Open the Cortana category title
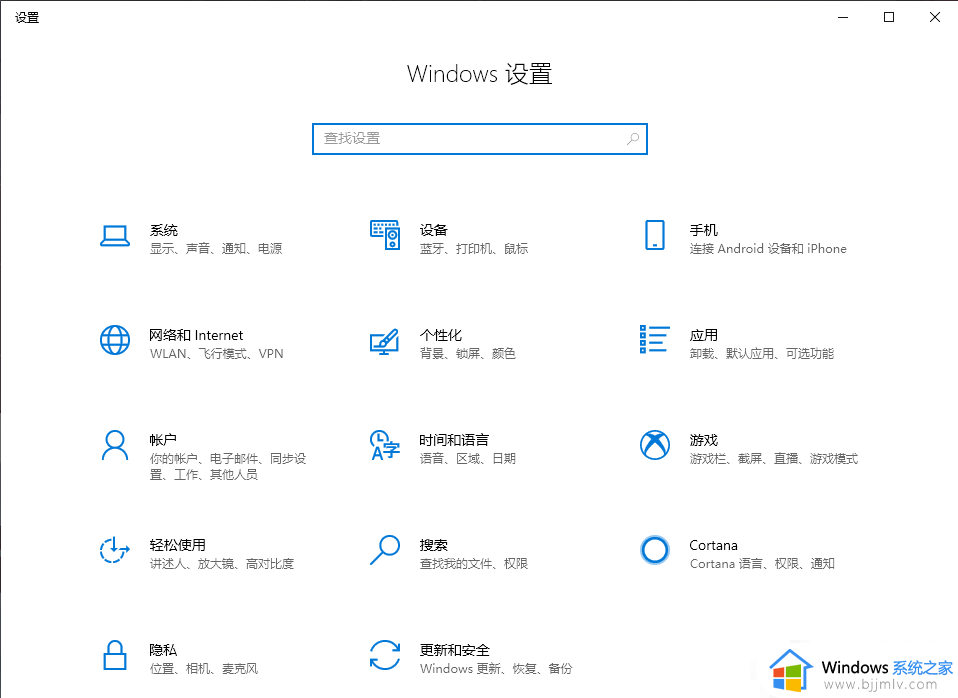Screen dimensions: 958x698 [714, 545]
